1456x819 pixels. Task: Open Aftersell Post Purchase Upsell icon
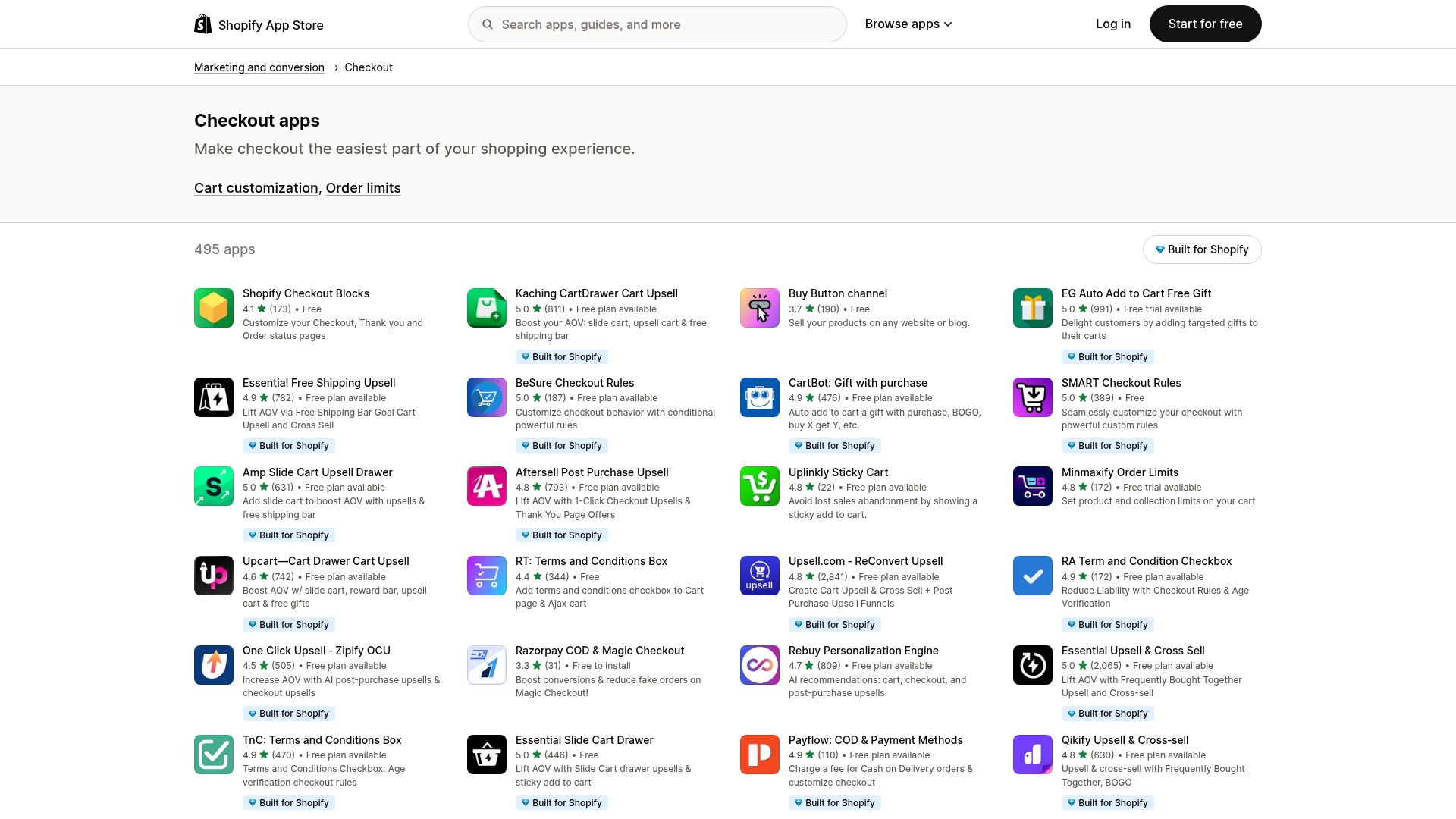tap(487, 486)
